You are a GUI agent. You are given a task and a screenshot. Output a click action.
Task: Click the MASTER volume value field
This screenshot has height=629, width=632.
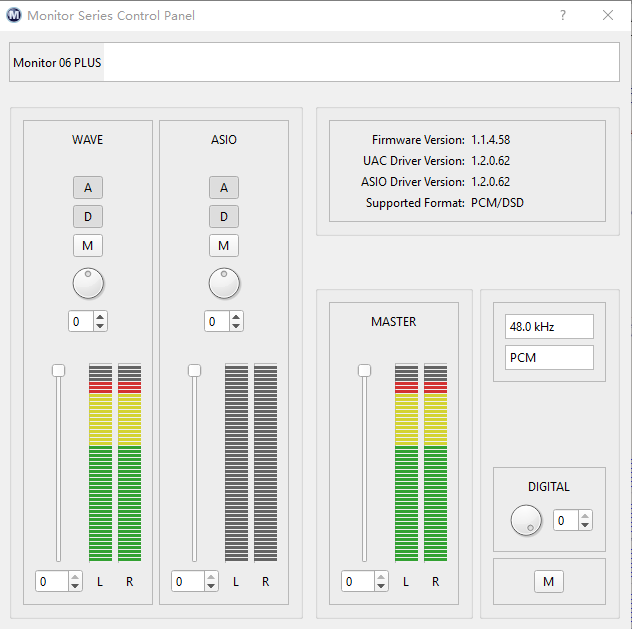point(354,581)
